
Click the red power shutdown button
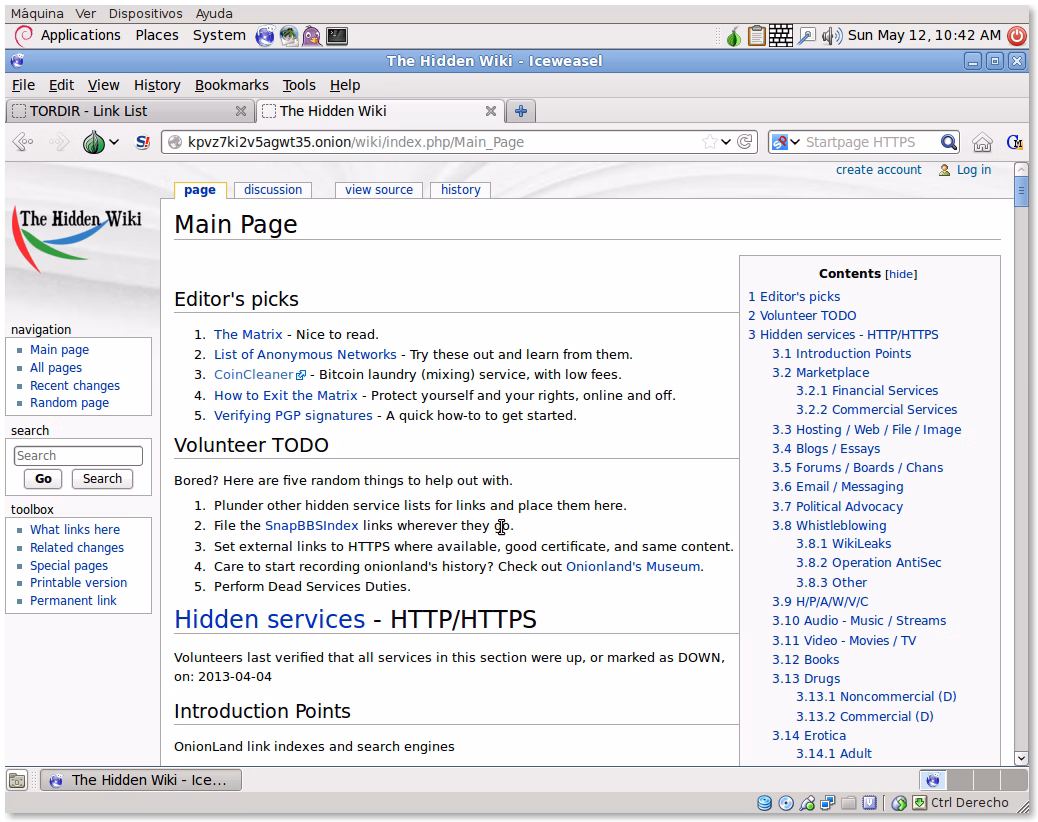tap(1017, 36)
